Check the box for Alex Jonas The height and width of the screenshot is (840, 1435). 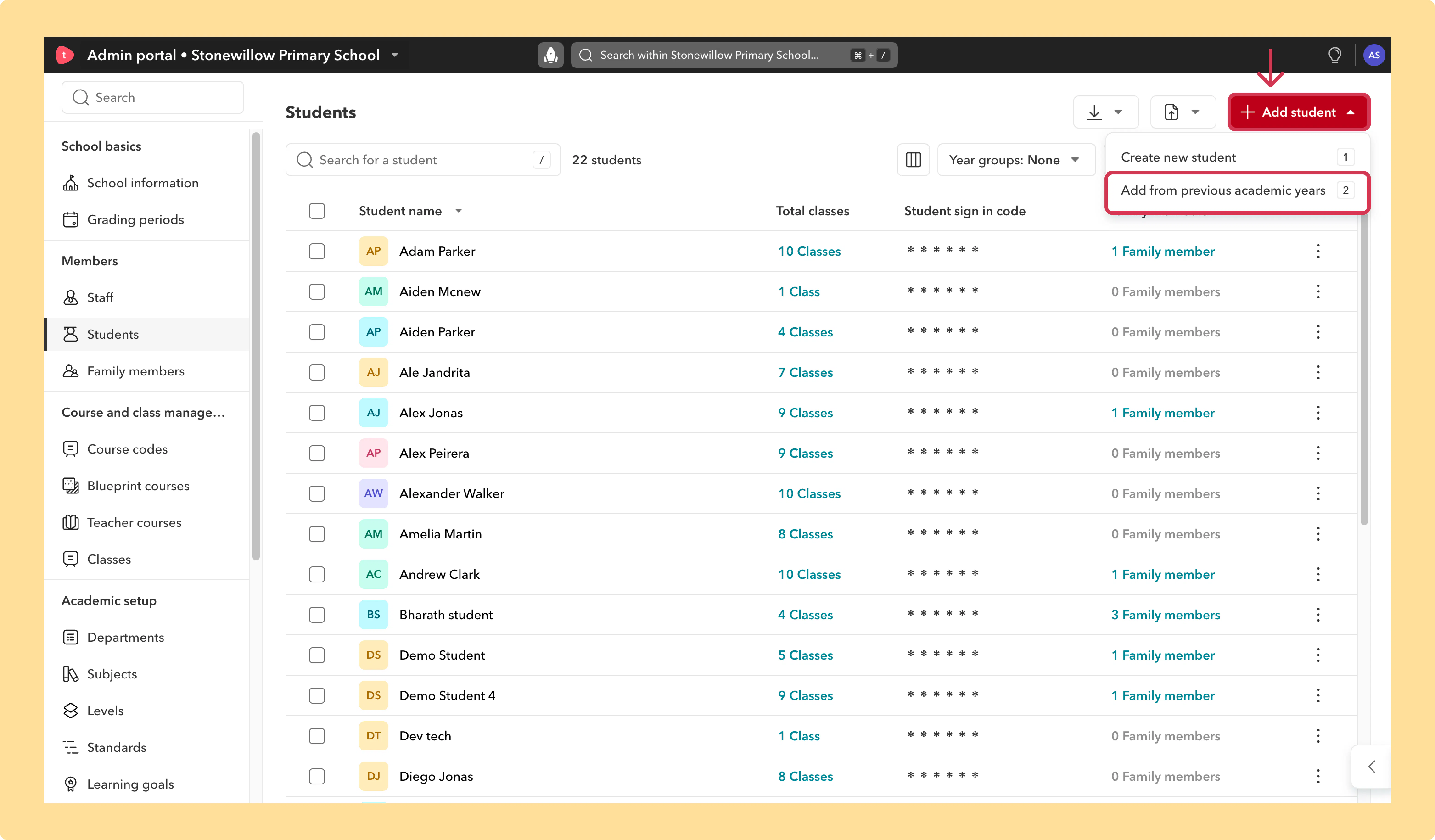(x=317, y=413)
